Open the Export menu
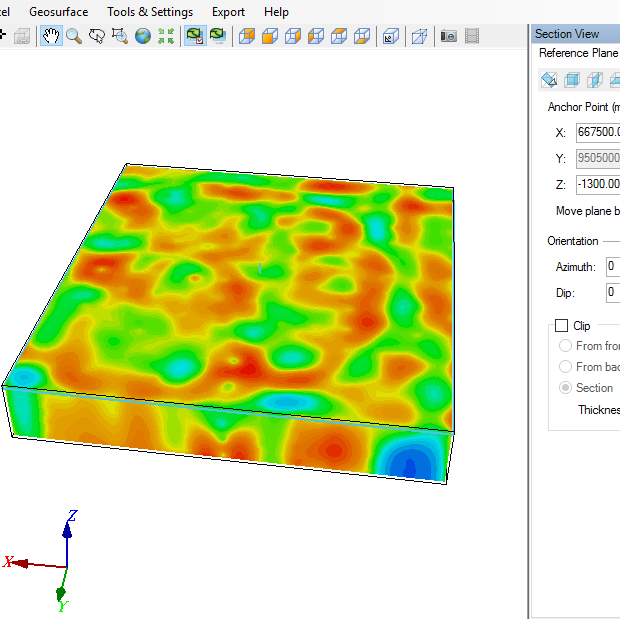This screenshot has width=620, height=620. pyautogui.click(x=228, y=12)
